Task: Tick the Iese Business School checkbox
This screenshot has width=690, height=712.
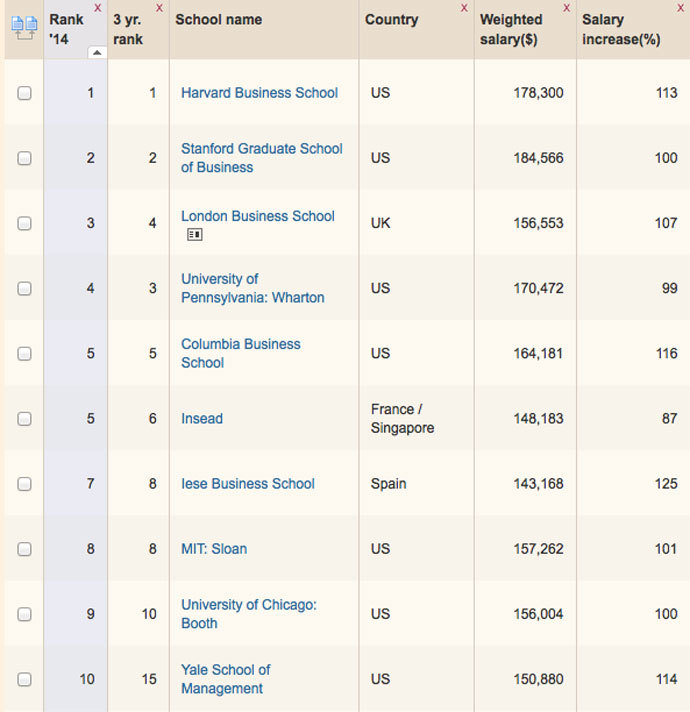Action: click(24, 484)
